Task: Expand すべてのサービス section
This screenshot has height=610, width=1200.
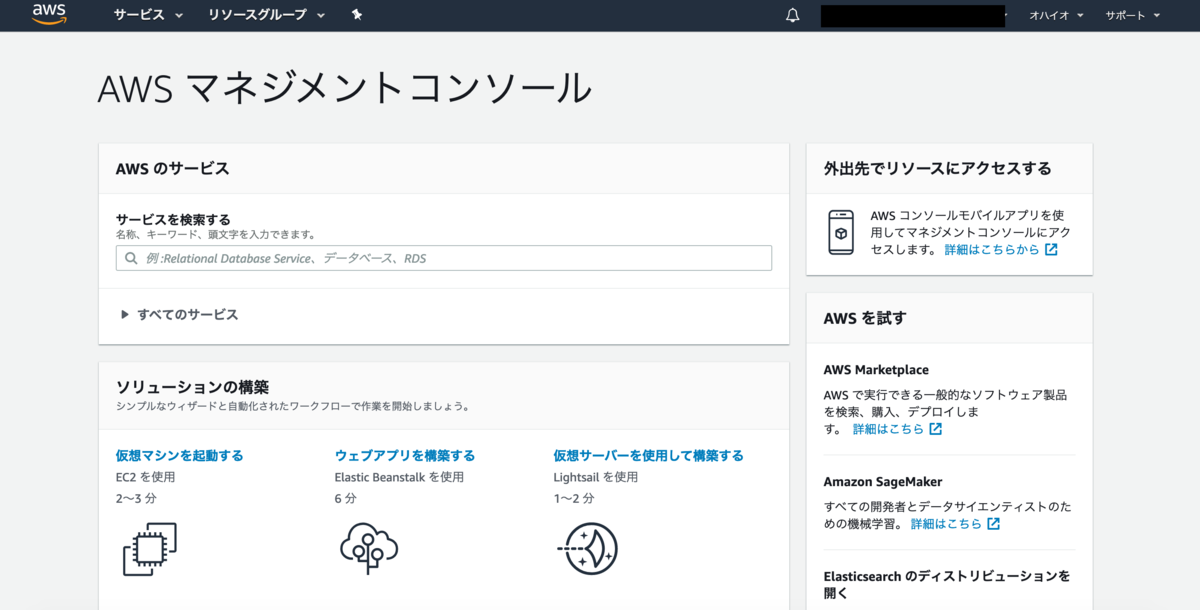Action: click(x=179, y=314)
